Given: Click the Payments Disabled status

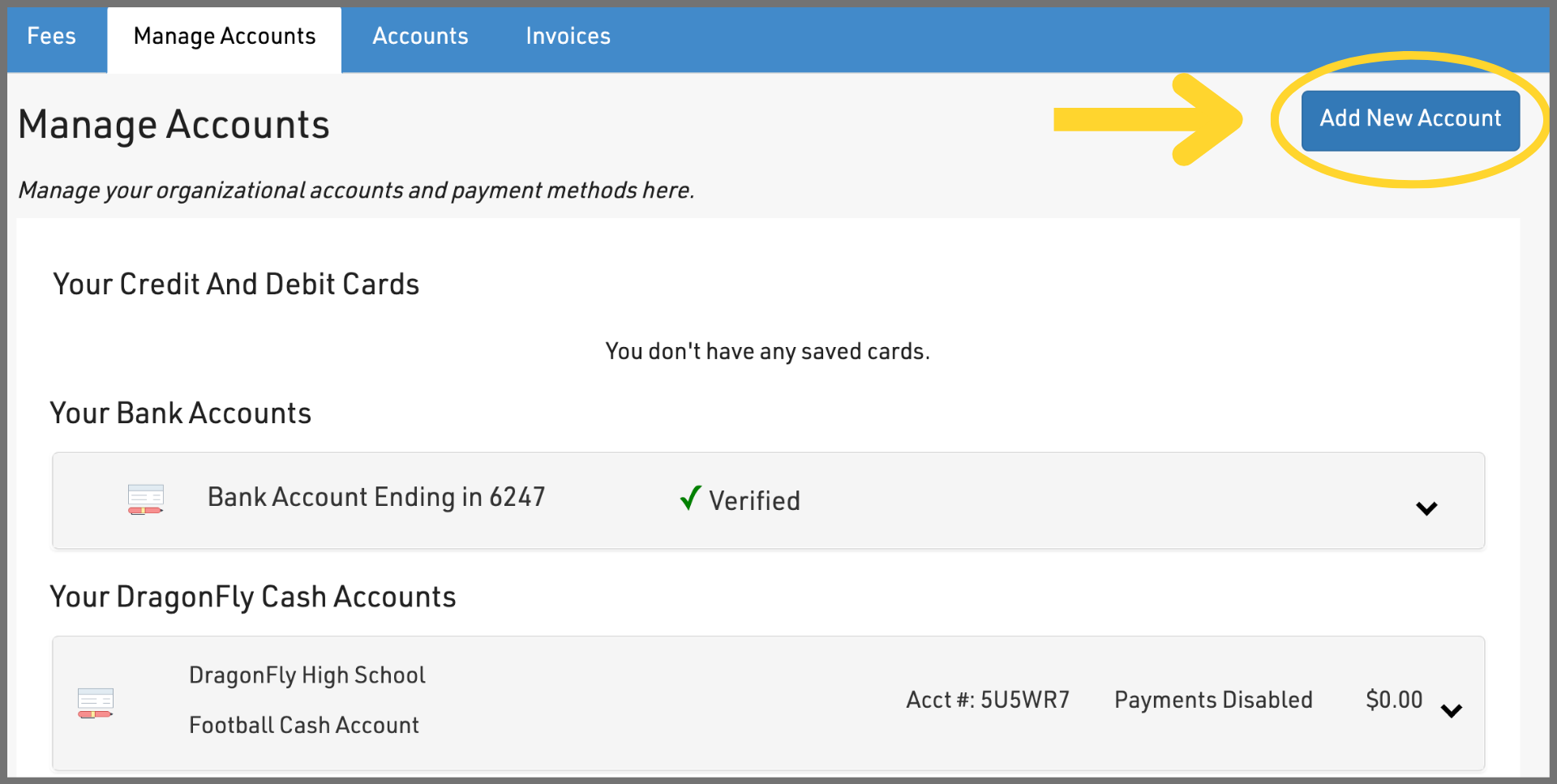Looking at the screenshot, I should tap(1213, 700).
